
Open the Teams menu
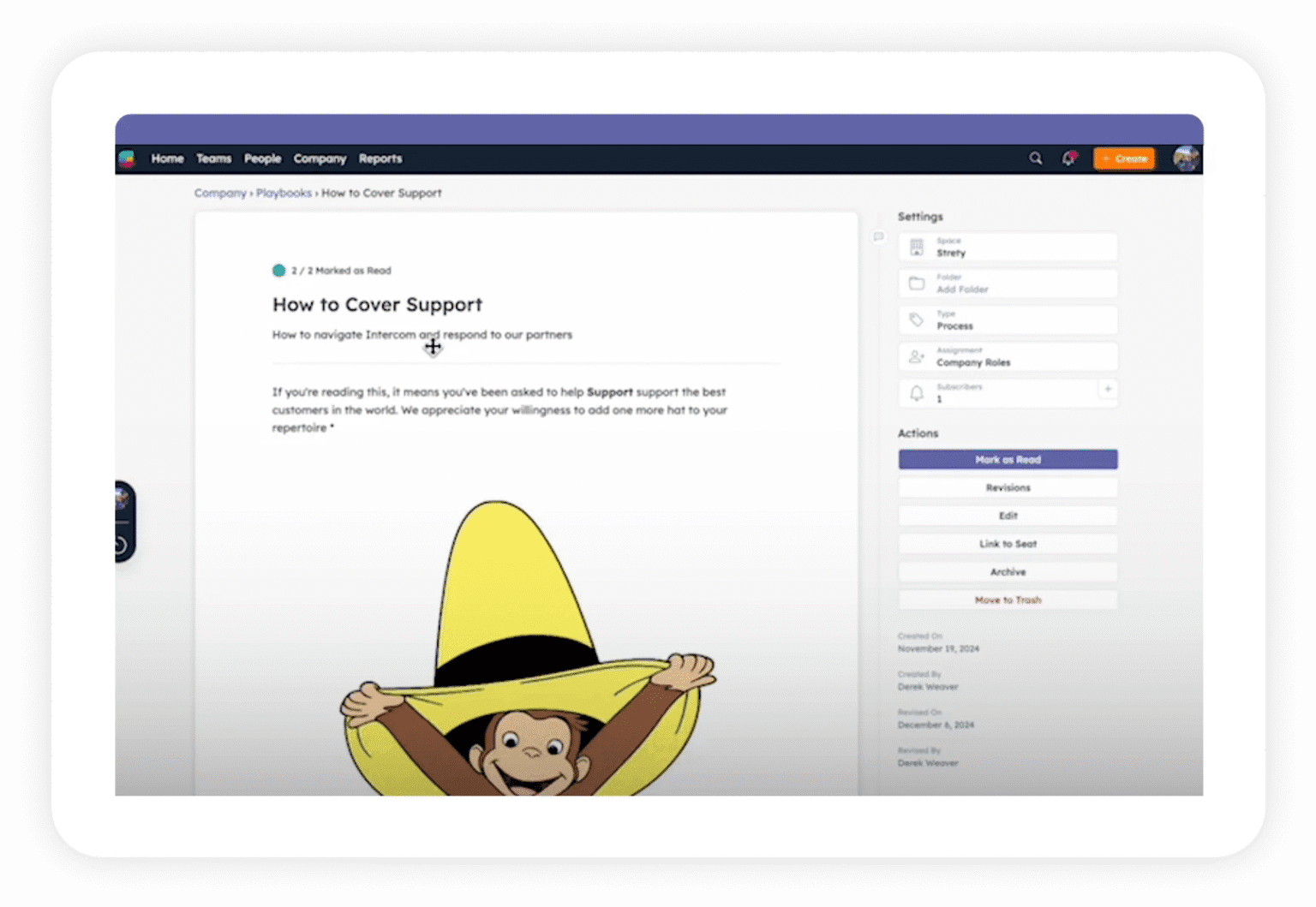pyautogui.click(x=213, y=158)
